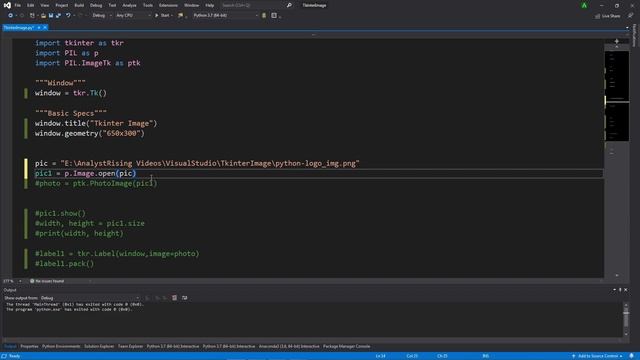The height and width of the screenshot is (360, 640).
Task: Click the window.geometry("650x300") code line
Action: click(89, 133)
